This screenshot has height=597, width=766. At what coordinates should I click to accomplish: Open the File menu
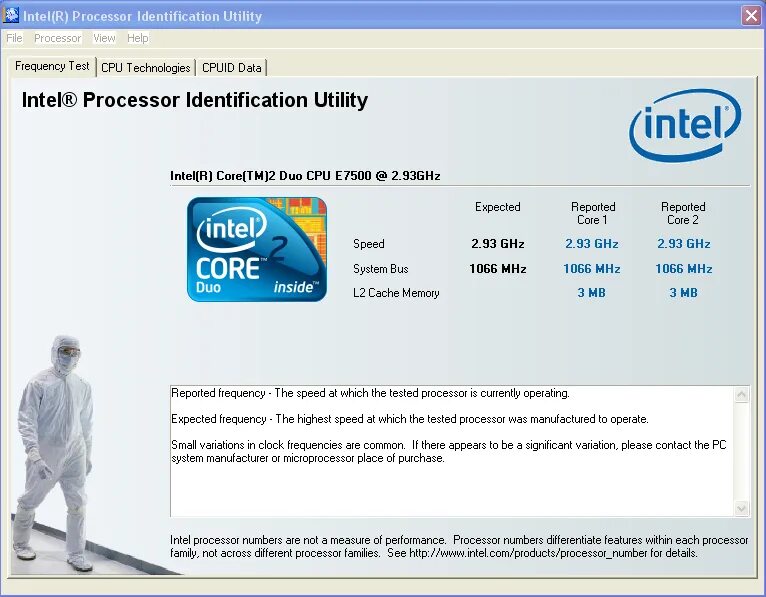coord(14,38)
